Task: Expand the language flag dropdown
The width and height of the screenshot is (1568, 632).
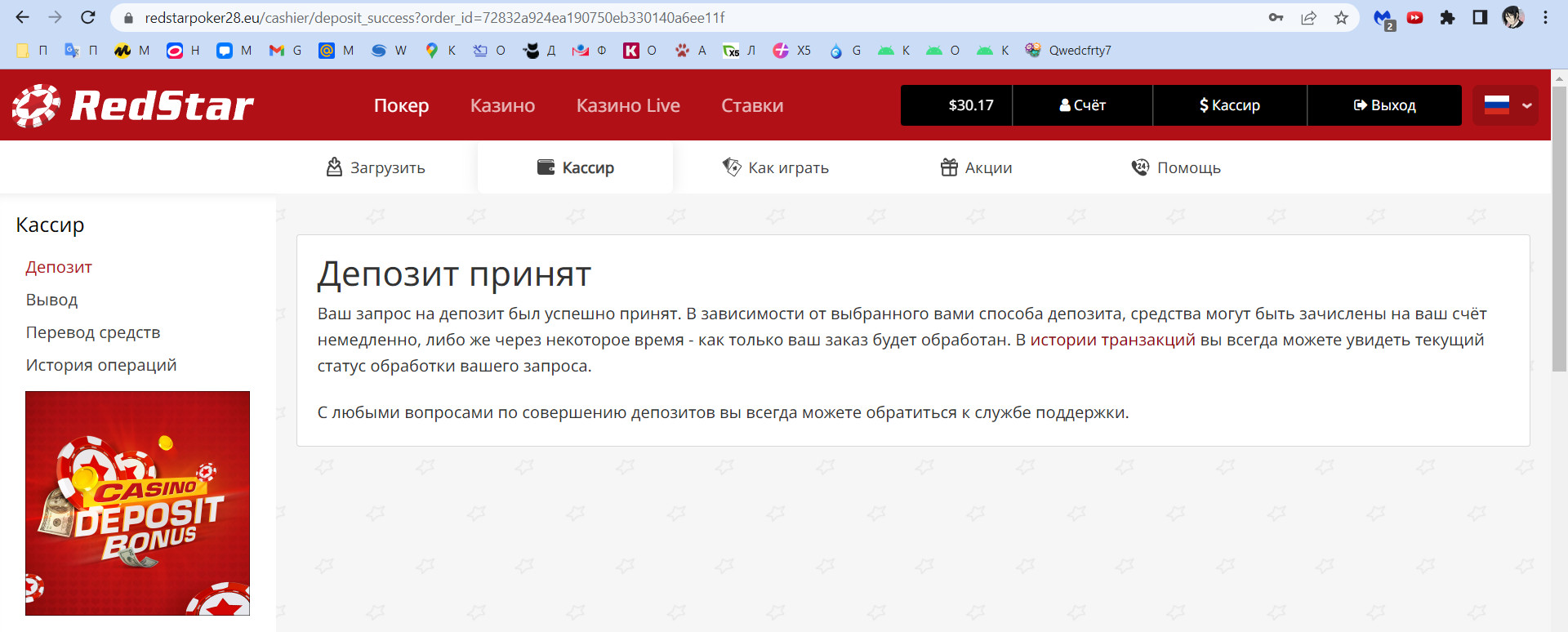Action: pyautogui.click(x=1506, y=105)
